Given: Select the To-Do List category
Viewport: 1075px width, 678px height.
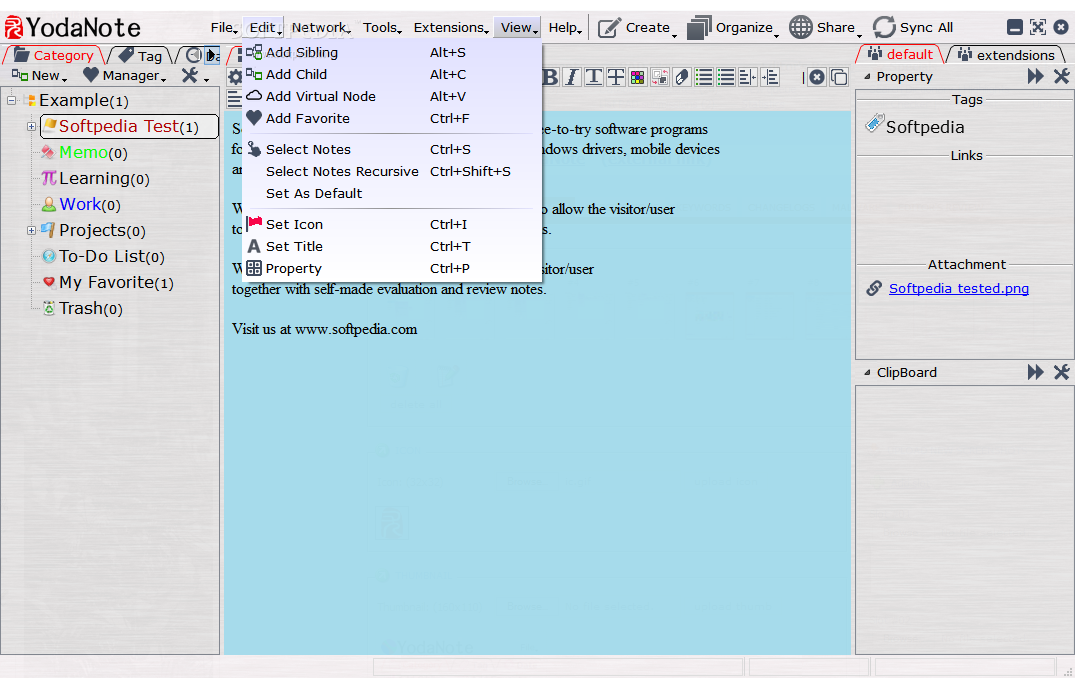Looking at the screenshot, I should [x=103, y=256].
